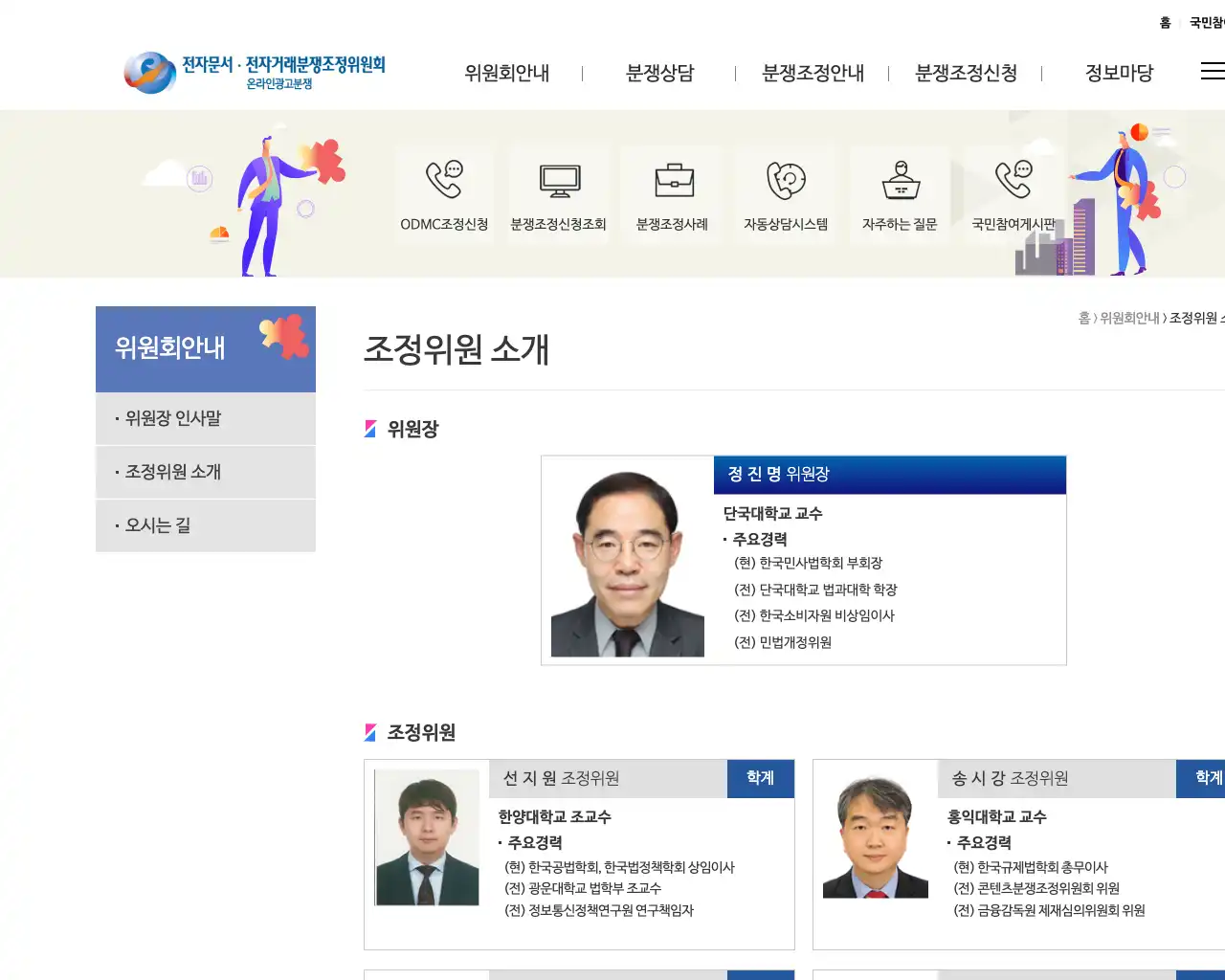Click the 학계 badge on 선지원's card
Screen dimensions: 1225x980
(x=761, y=778)
